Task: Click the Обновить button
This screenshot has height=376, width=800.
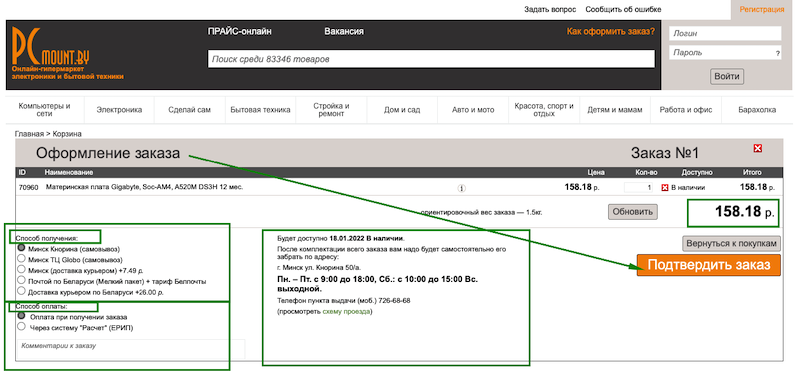Action: click(633, 212)
